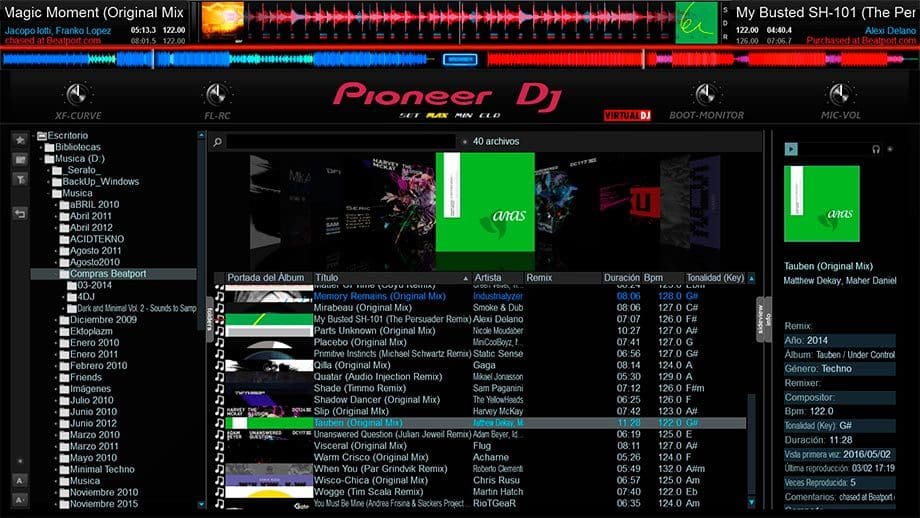This screenshot has height=518, width=920.
Task: Expand the BackUp_Windows folder node
Action: click(49, 182)
